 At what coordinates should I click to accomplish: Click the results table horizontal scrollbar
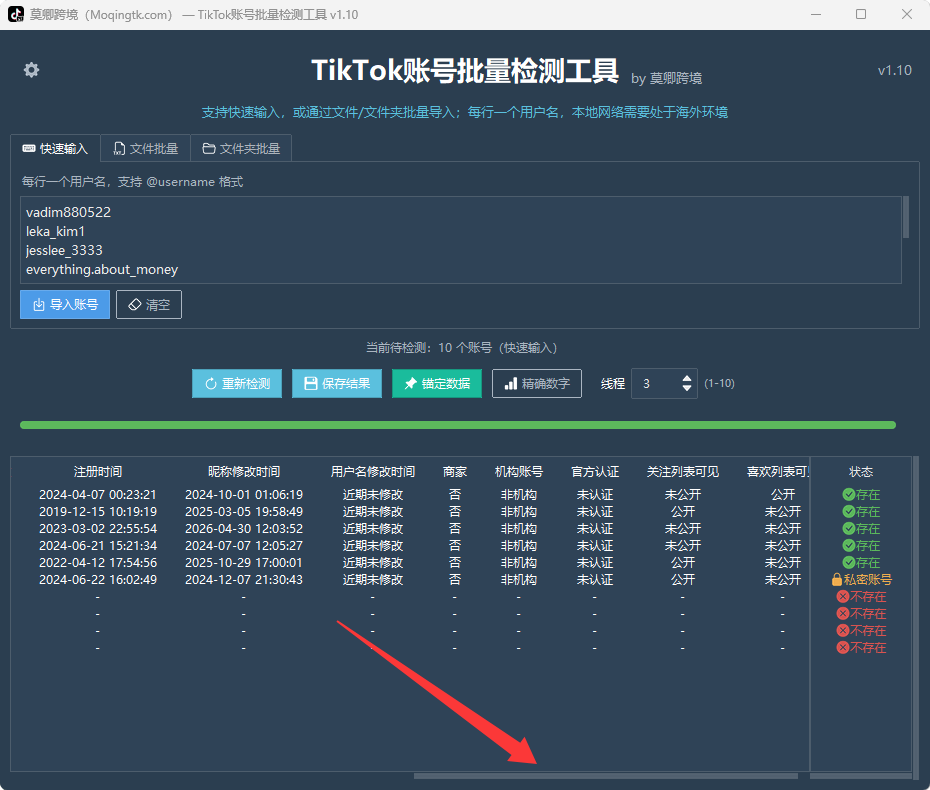[x=606, y=776]
